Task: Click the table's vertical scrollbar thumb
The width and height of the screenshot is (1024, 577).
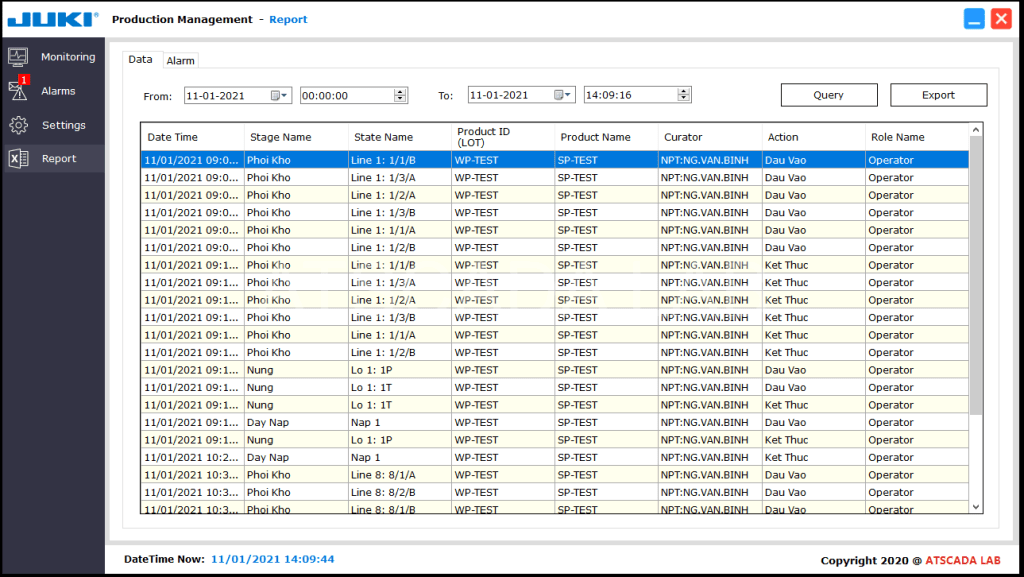Action: click(x=976, y=275)
